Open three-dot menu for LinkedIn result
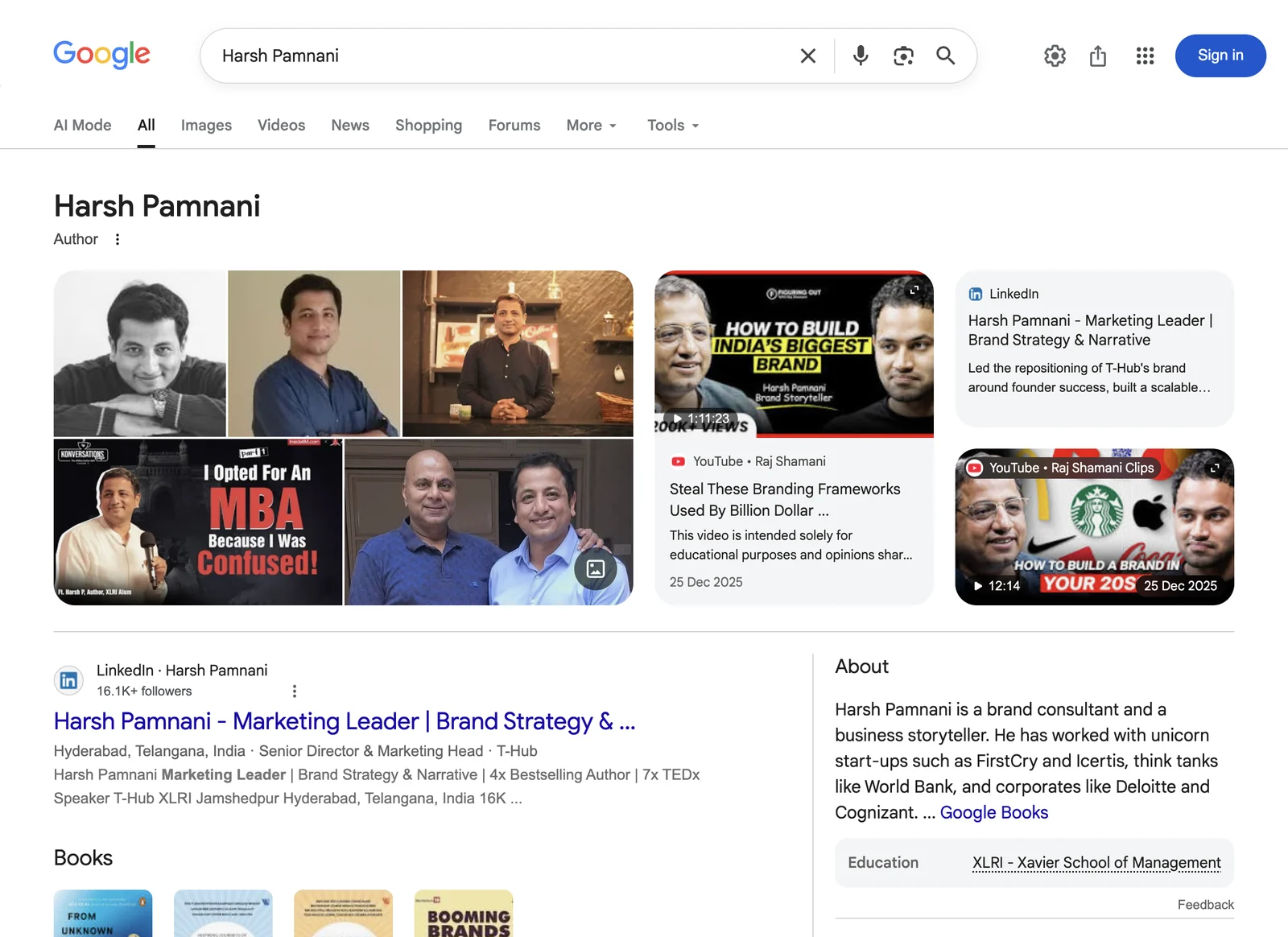1288x937 pixels. tap(295, 691)
